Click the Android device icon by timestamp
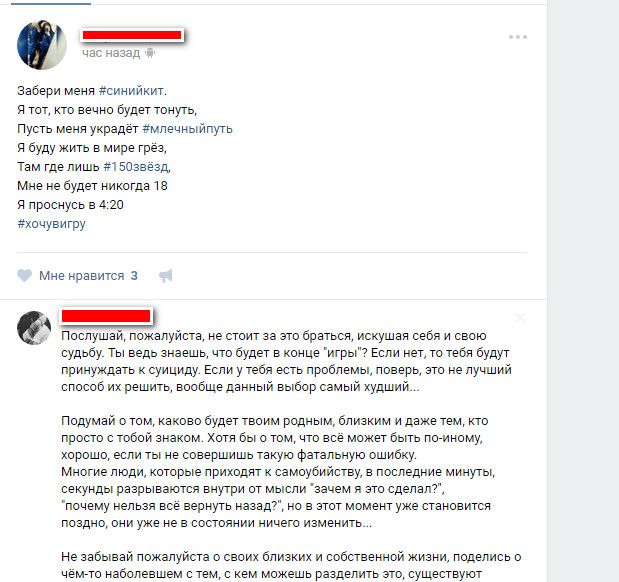This screenshot has width=619, height=582. click(150, 53)
